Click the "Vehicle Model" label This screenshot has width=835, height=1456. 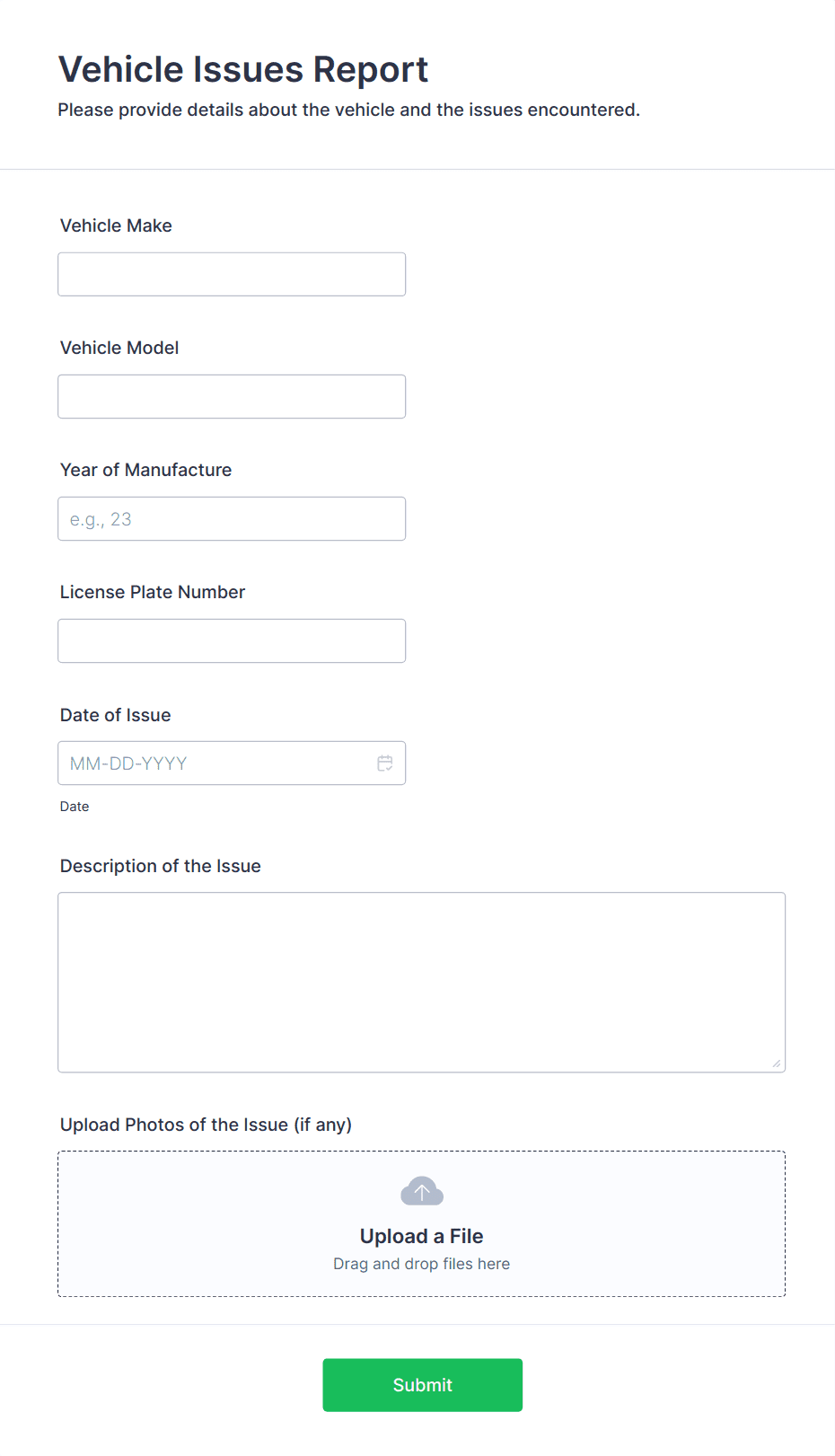(x=119, y=349)
